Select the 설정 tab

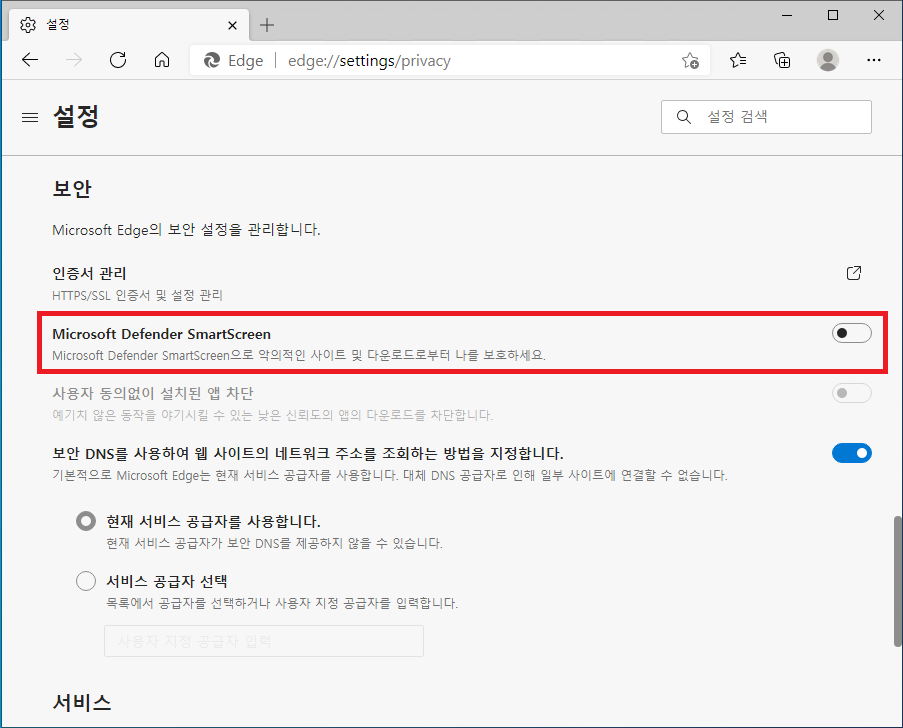pos(129,25)
